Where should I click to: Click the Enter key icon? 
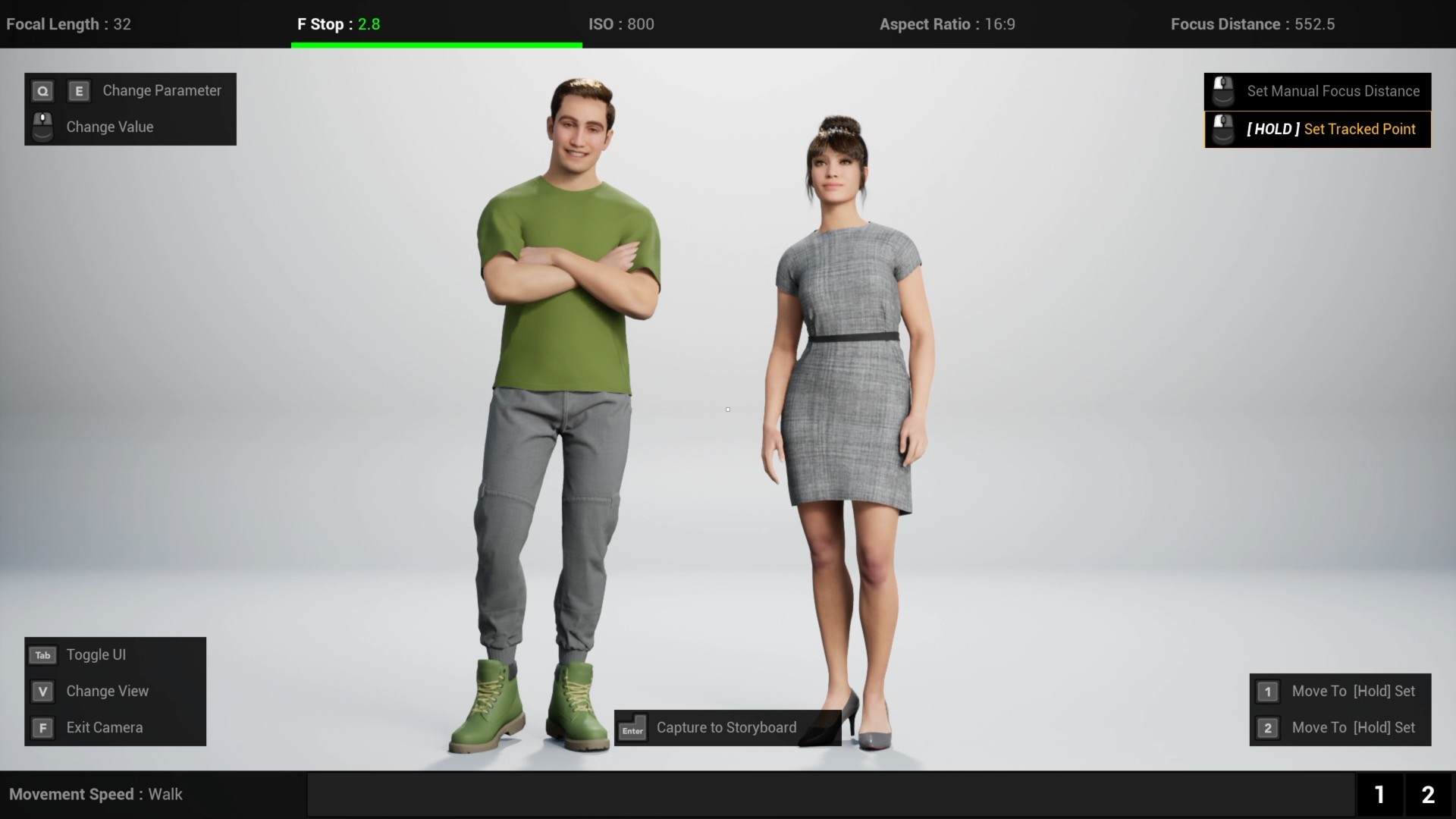pyautogui.click(x=632, y=729)
